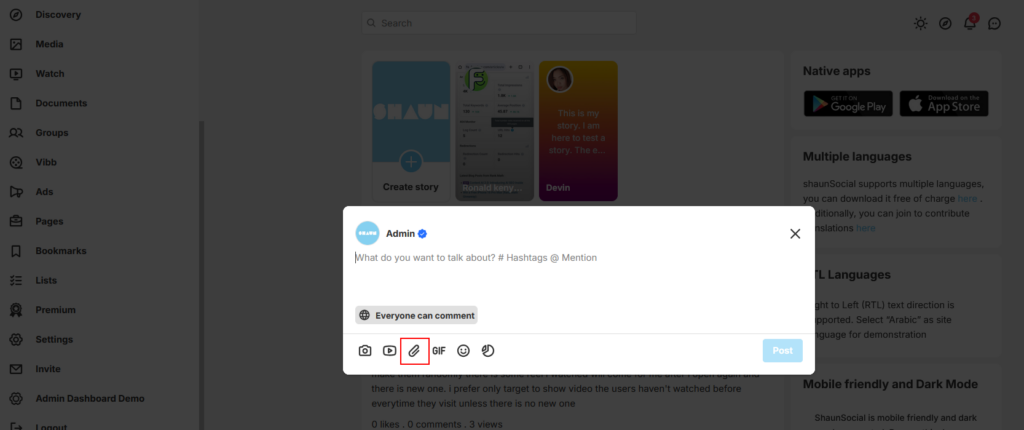Click the camera photo upload icon
The image size is (1024, 430).
pos(365,351)
